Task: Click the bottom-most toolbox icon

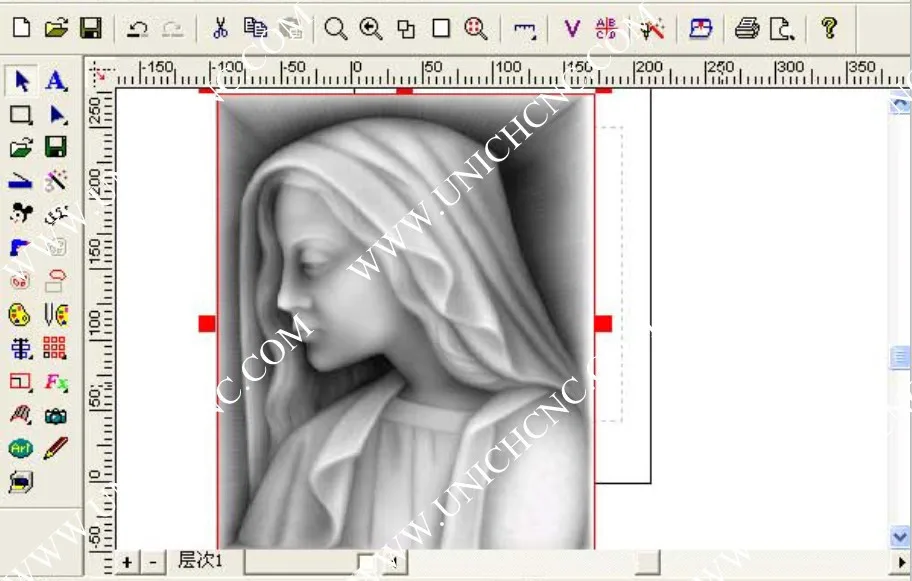Action: point(21,482)
